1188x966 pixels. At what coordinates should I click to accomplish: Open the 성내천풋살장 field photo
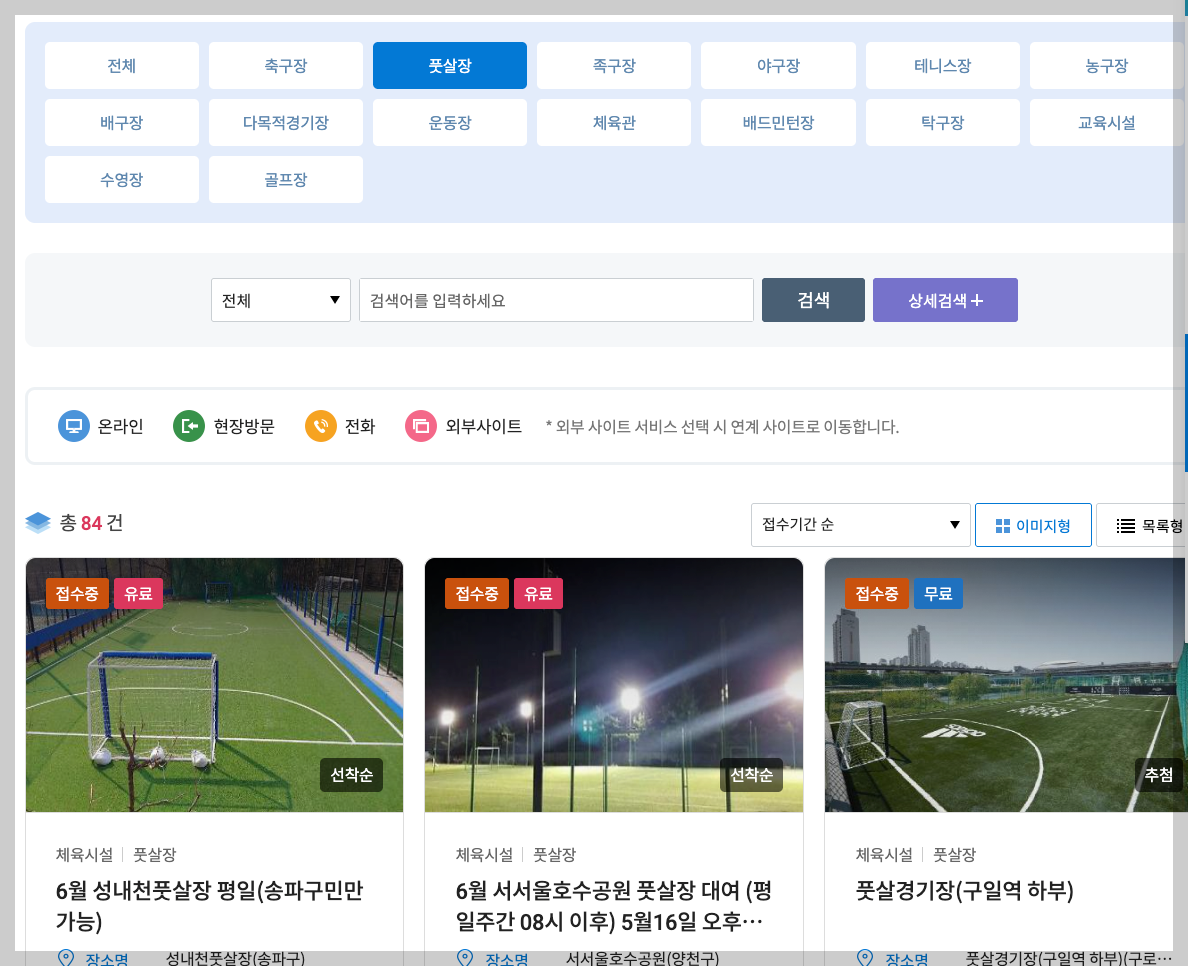(x=214, y=685)
